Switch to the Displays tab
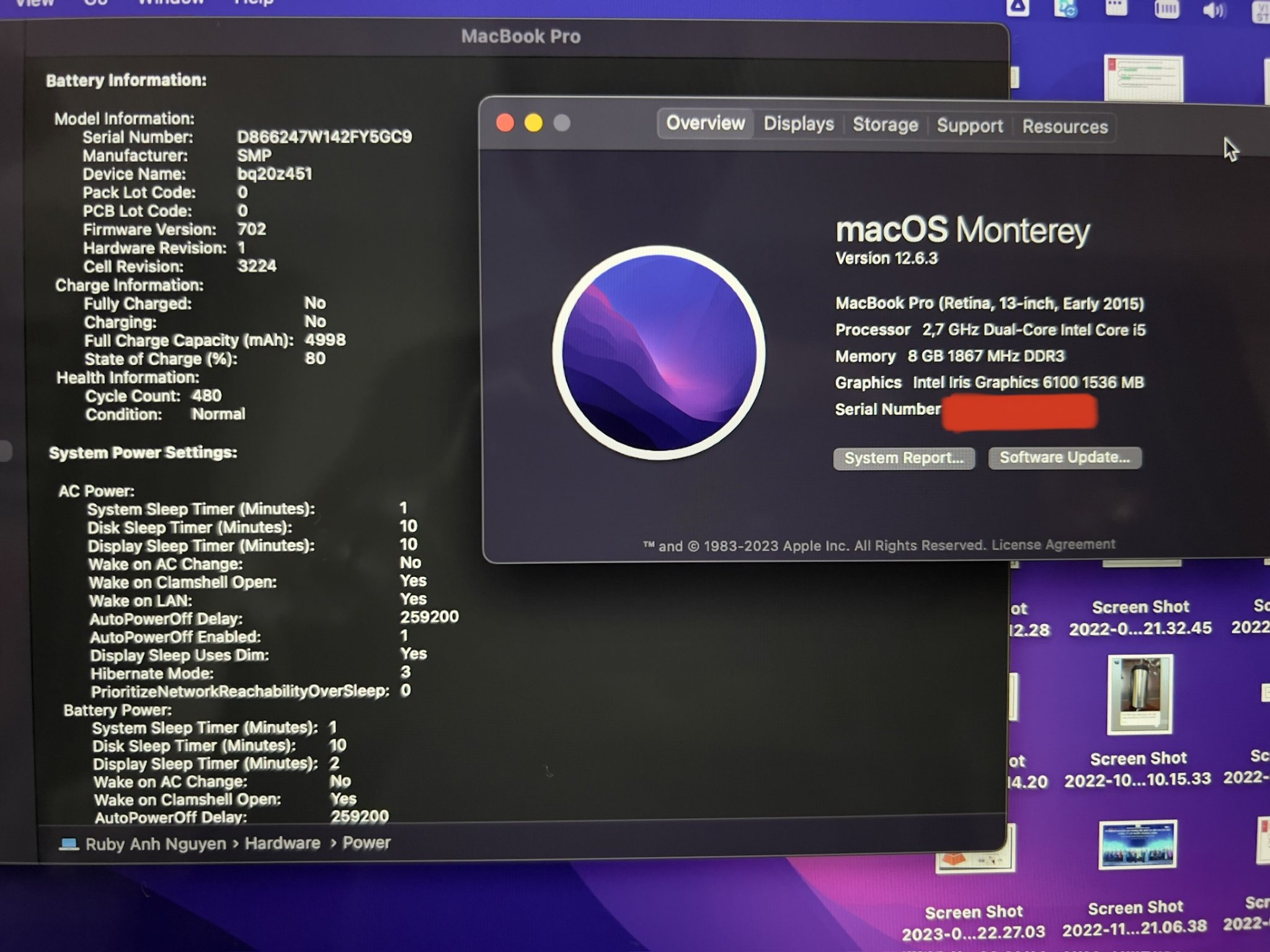This screenshot has height=952, width=1270. [798, 124]
